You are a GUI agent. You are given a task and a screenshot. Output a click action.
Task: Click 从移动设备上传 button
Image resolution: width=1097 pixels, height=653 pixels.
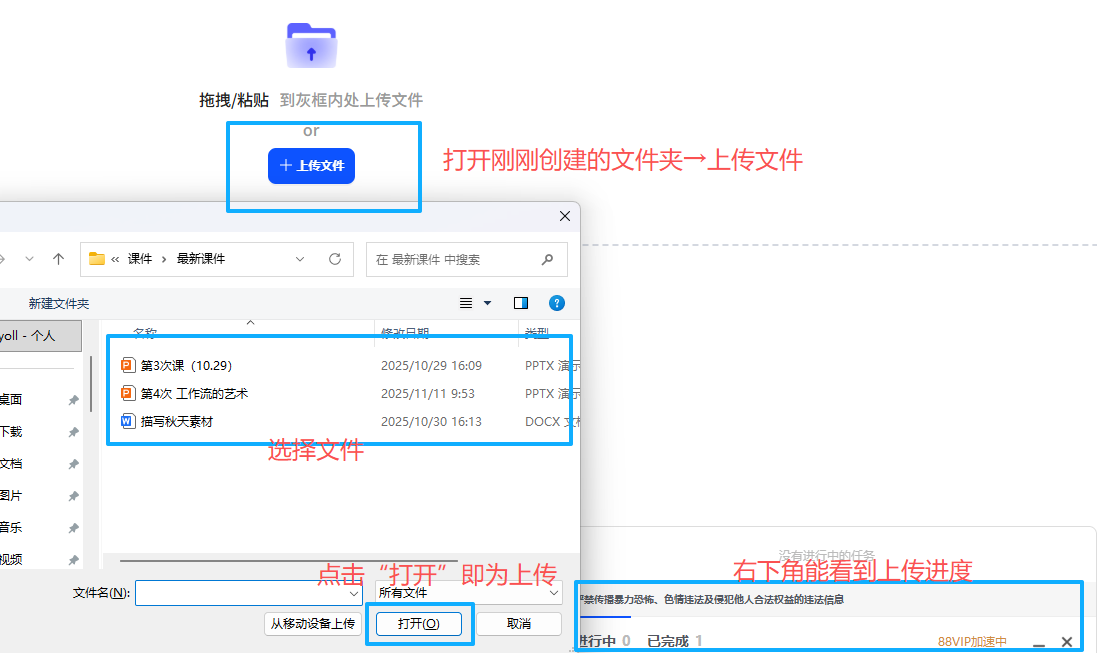coord(313,624)
